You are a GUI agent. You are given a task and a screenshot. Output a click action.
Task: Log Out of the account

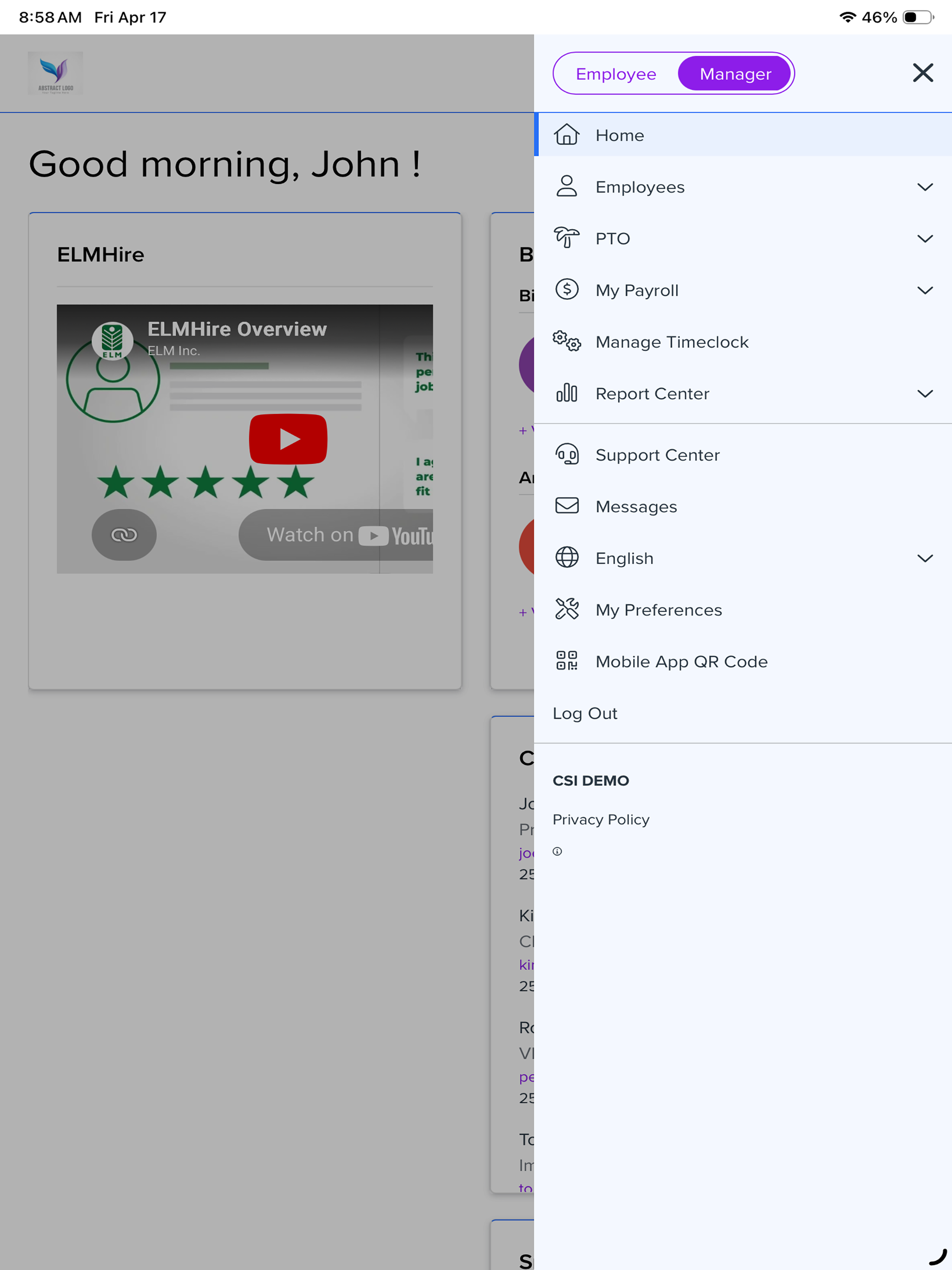click(x=584, y=713)
